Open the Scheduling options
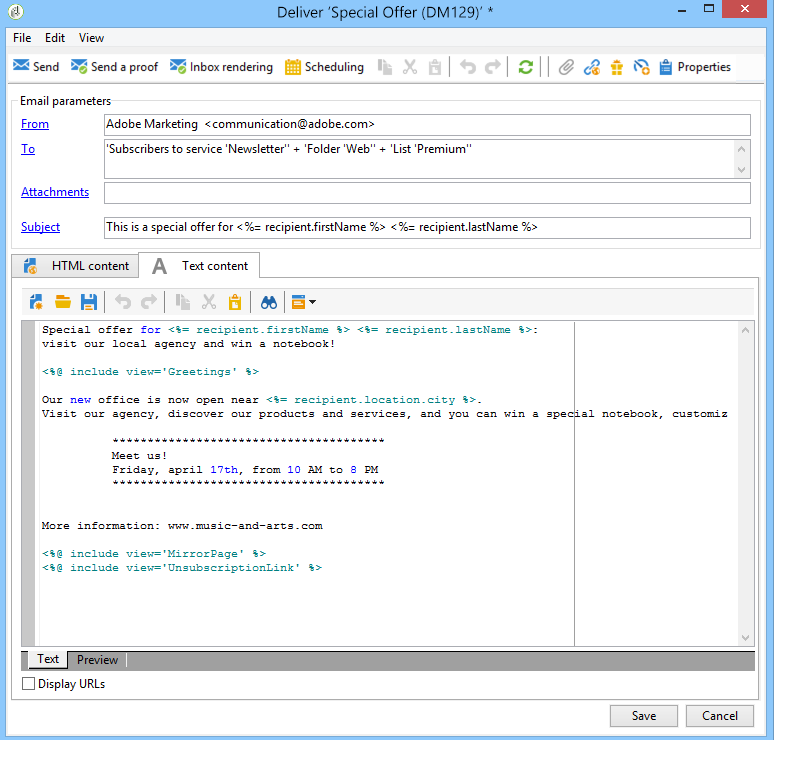The height and width of the screenshot is (761, 793). (324, 67)
